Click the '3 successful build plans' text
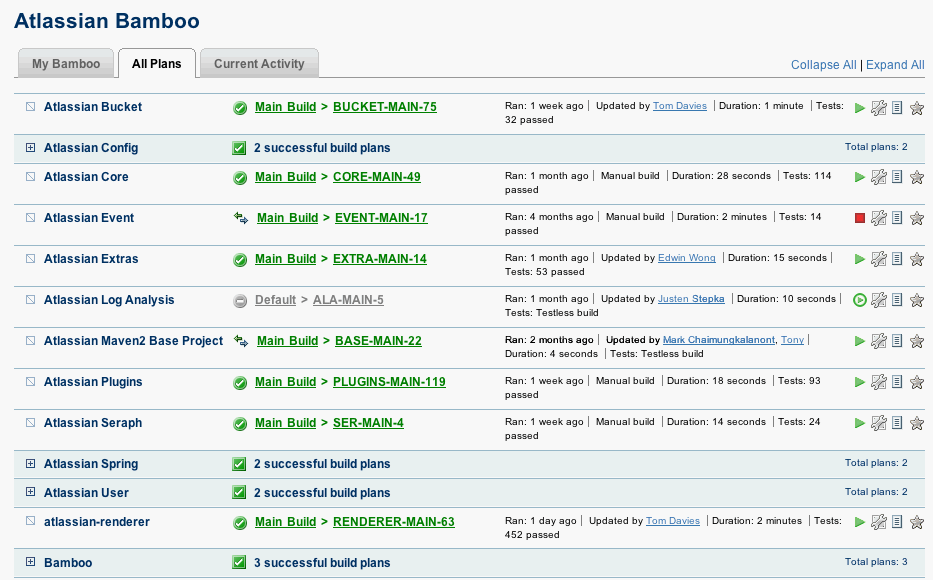933x580 pixels. coord(322,563)
